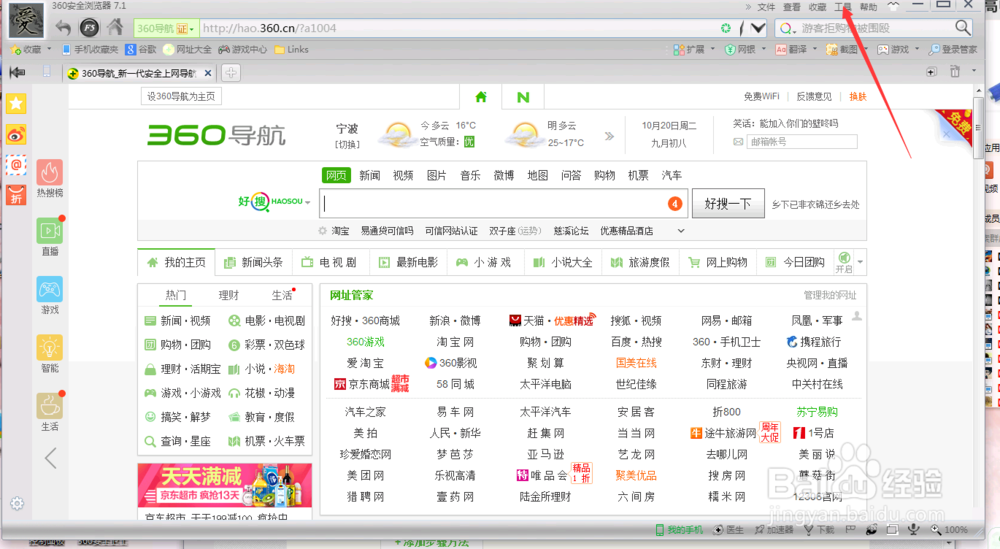Image resolution: width=1000 pixels, height=549 pixels.
Task: Open 京东商城 link
Action: pos(369,384)
